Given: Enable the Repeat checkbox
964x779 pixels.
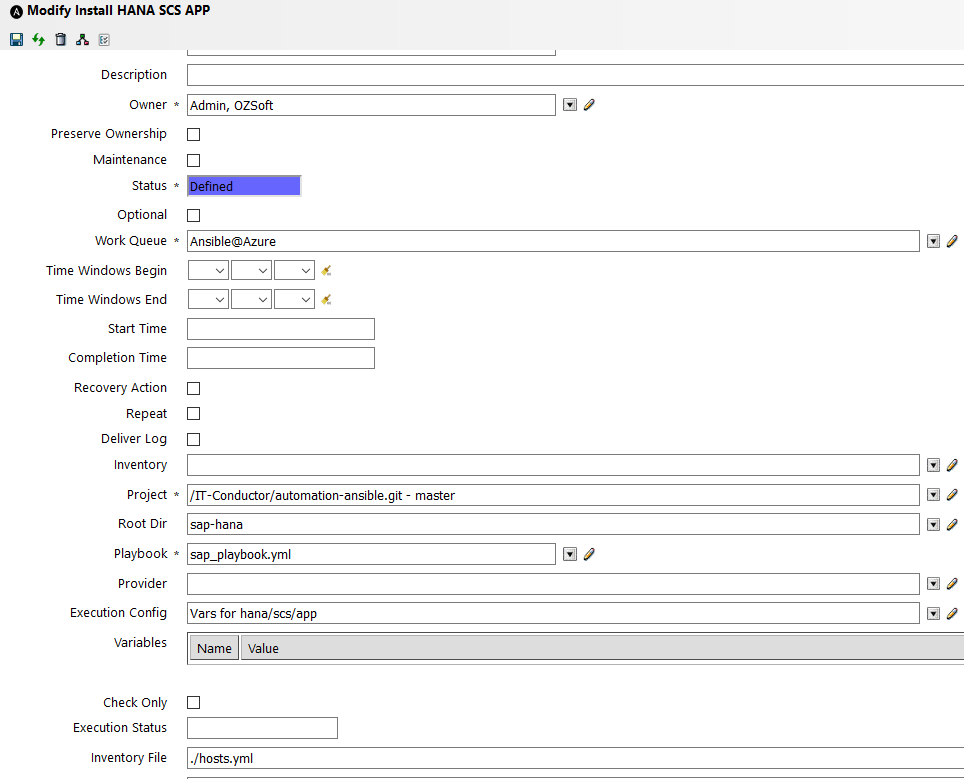Looking at the screenshot, I should click(x=194, y=414).
